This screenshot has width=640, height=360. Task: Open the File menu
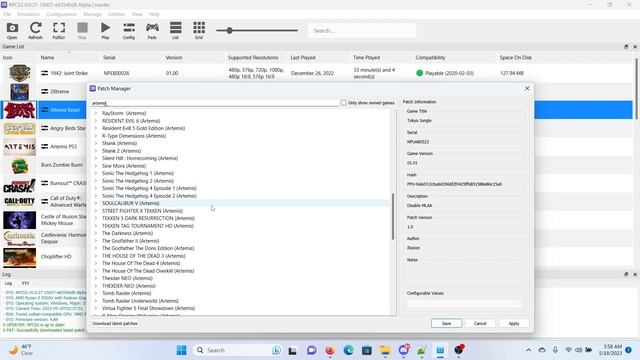pos(7,14)
